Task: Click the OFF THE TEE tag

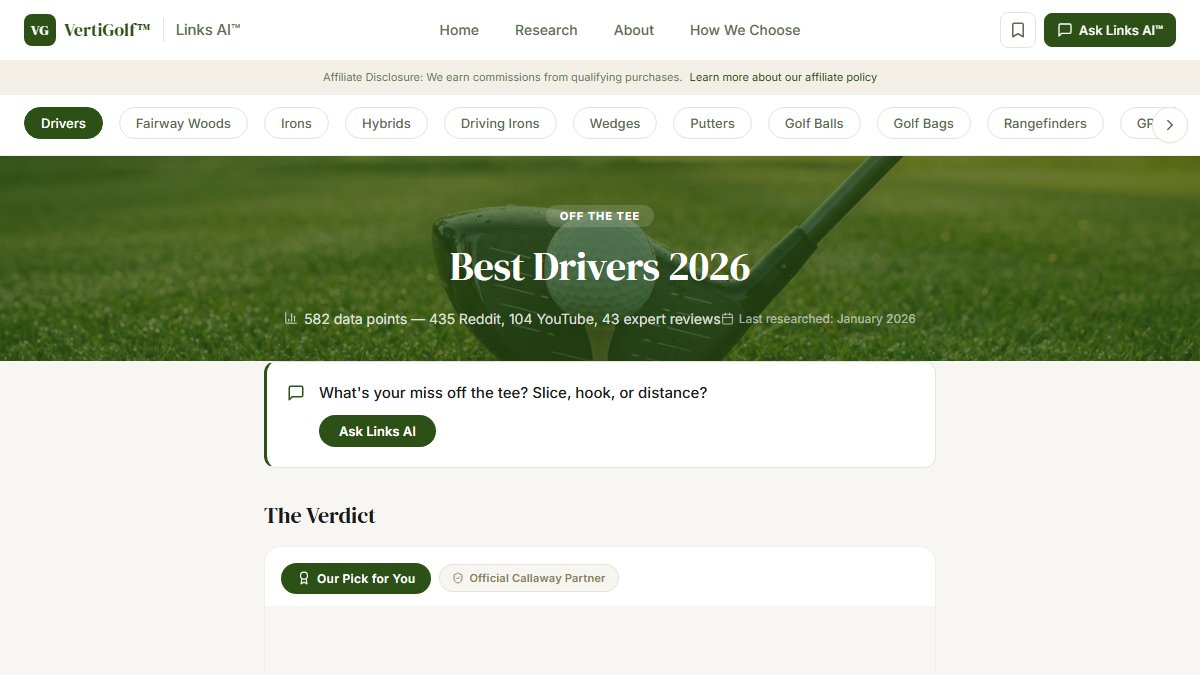Action: pyautogui.click(x=600, y=216)
